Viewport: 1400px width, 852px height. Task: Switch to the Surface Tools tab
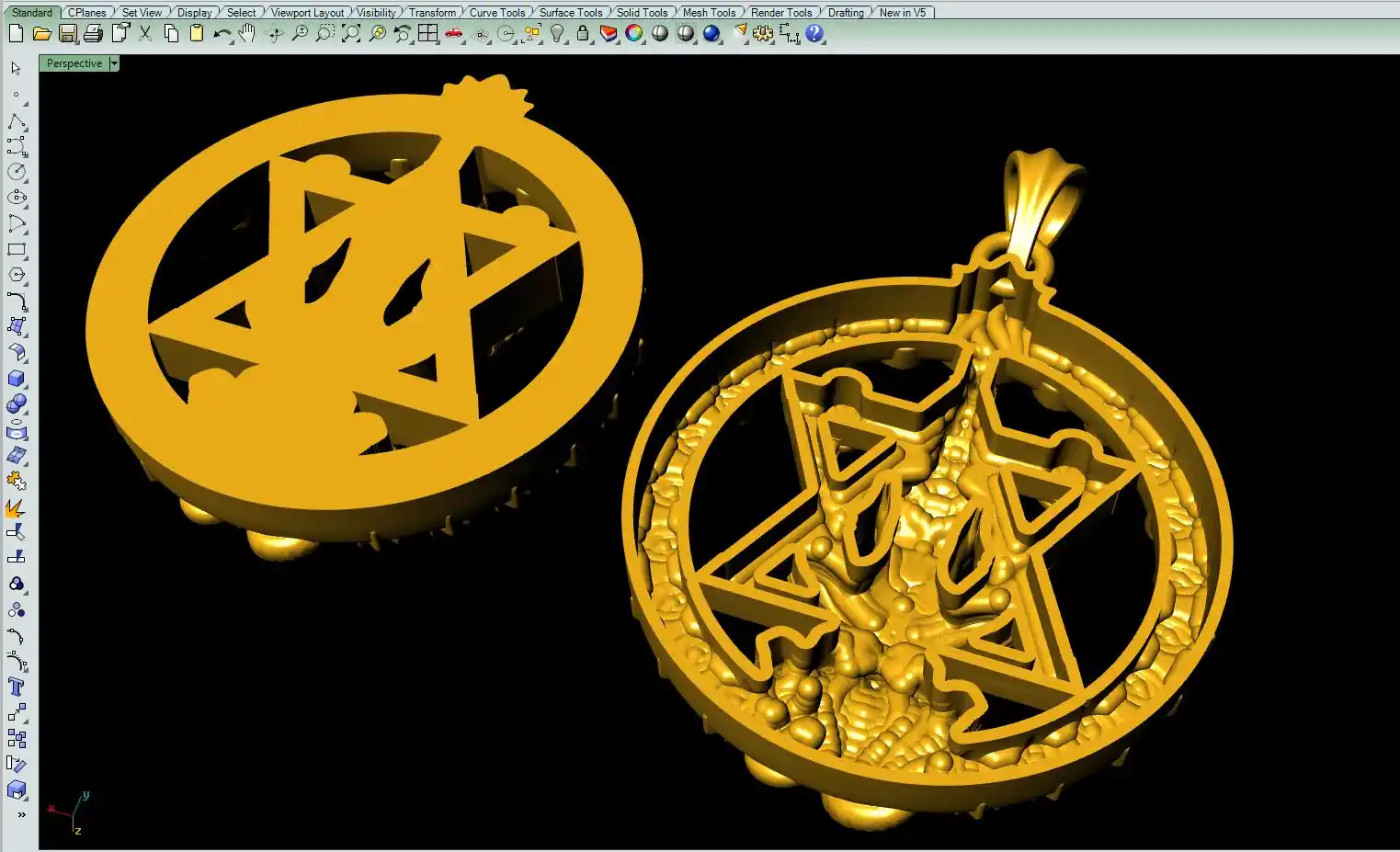point(570,12)
